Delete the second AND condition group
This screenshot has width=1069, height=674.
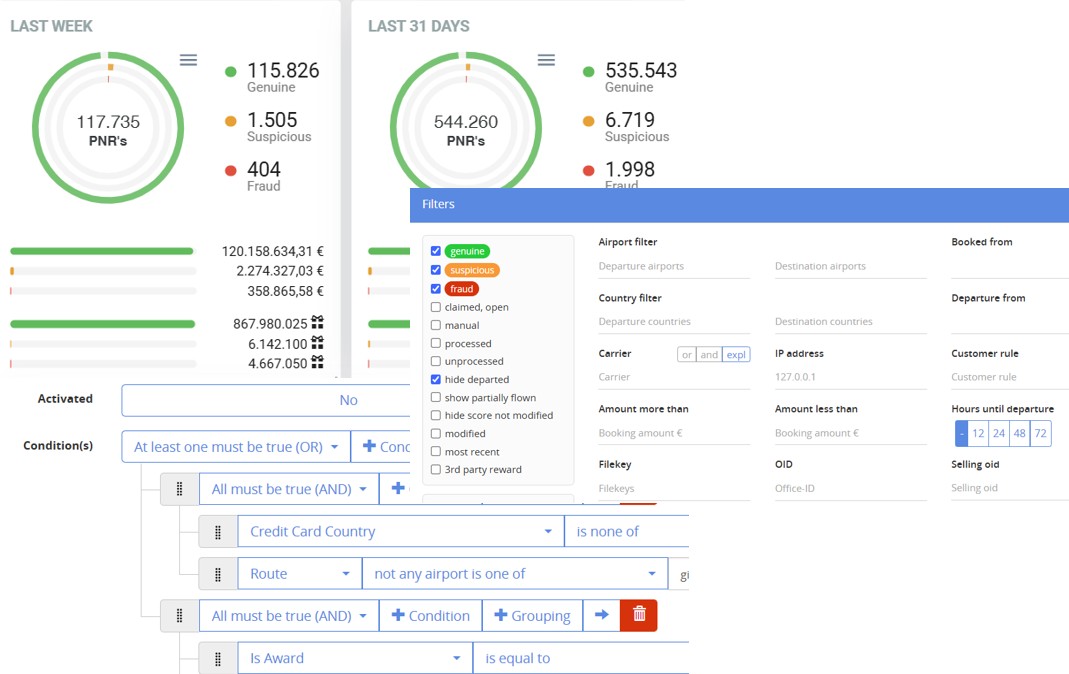tap(638, 616)
